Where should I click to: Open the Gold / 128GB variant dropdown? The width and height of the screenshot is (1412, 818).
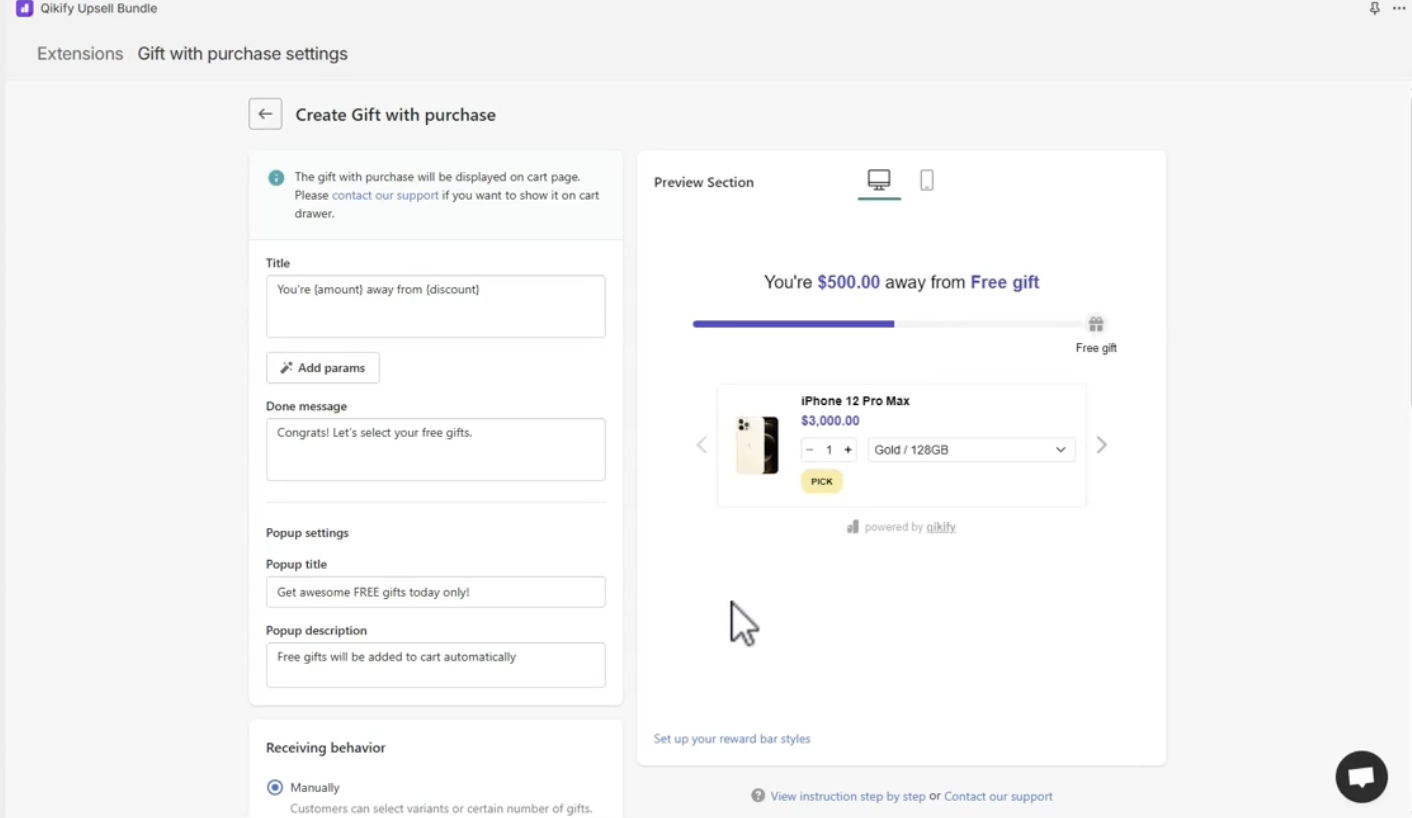[971, 450]
